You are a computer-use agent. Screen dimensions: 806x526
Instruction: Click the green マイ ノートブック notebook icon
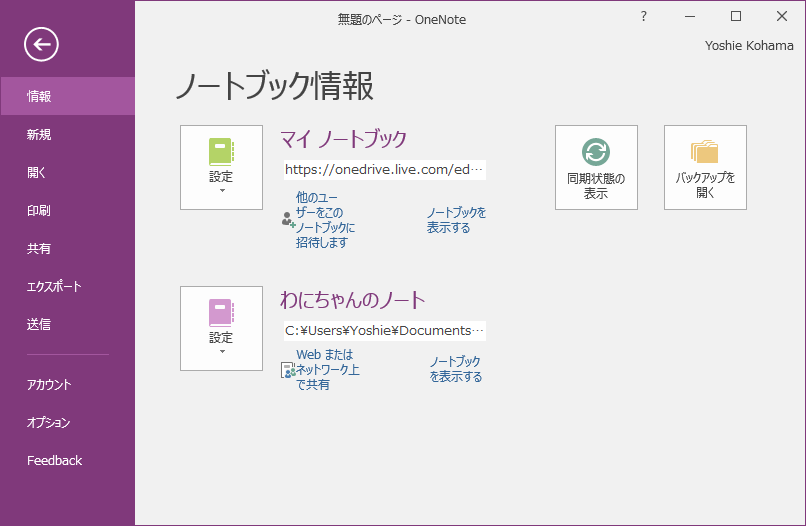[222, 152]
